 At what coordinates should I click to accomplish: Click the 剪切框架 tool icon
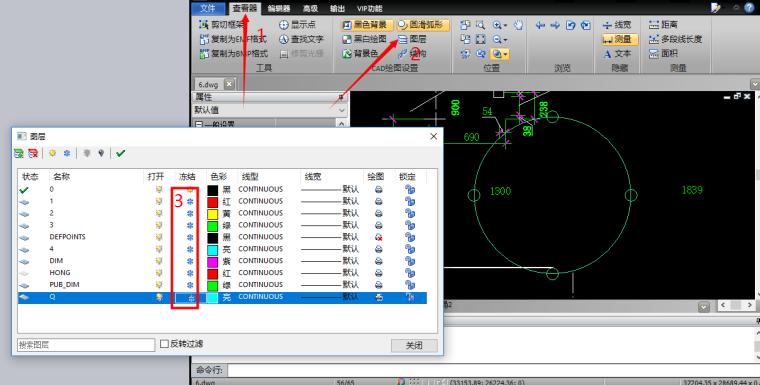pyautogui.click(x=204, y=24)
